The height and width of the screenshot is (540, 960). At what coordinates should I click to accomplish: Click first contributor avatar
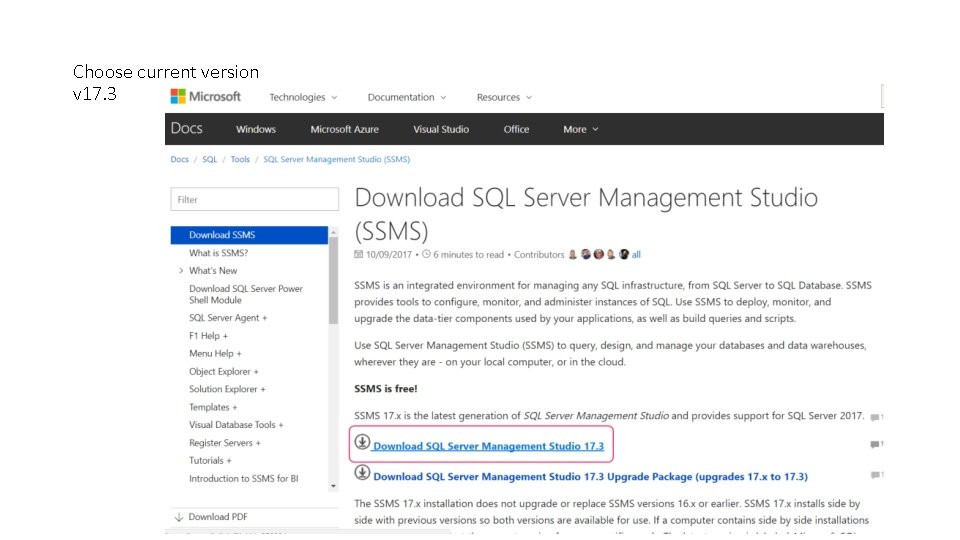coord(573,255)
